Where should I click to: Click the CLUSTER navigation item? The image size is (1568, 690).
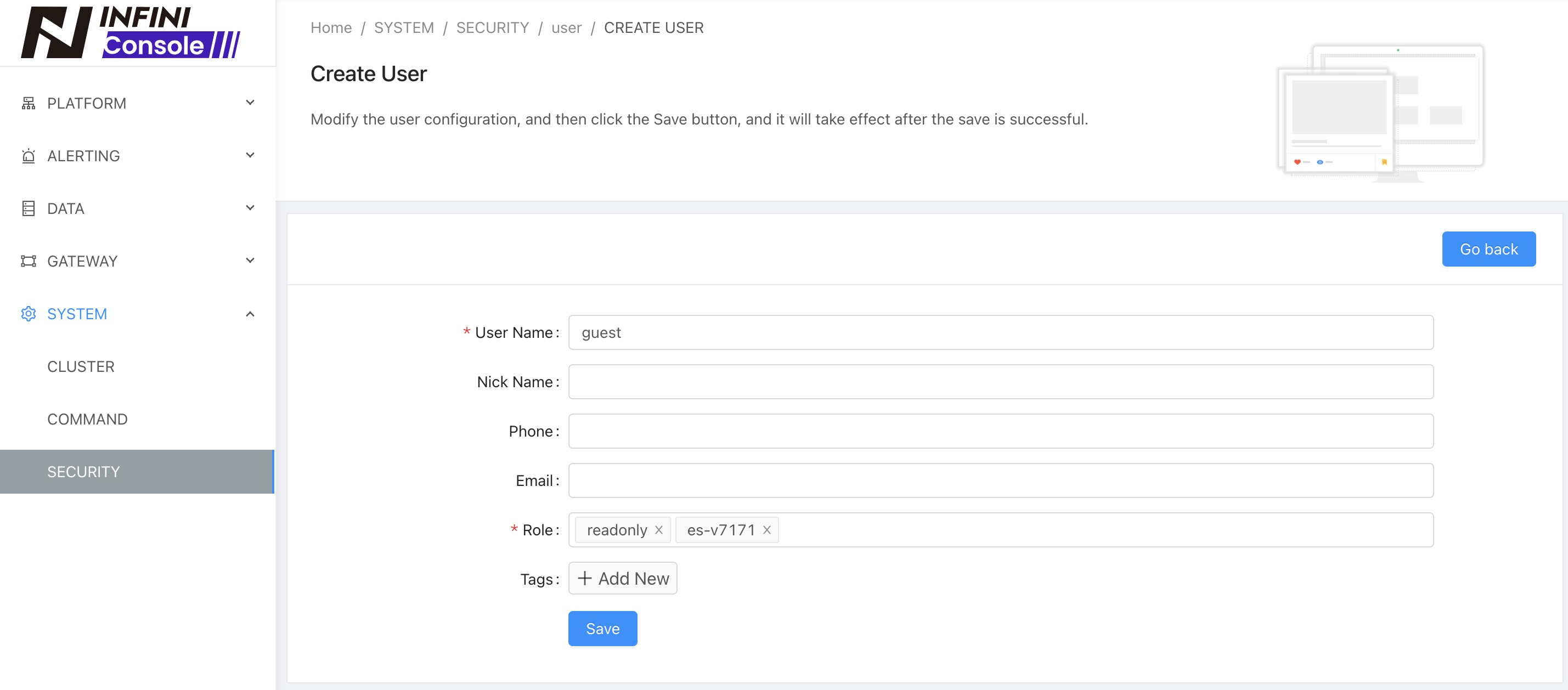(x=81, y=366)
